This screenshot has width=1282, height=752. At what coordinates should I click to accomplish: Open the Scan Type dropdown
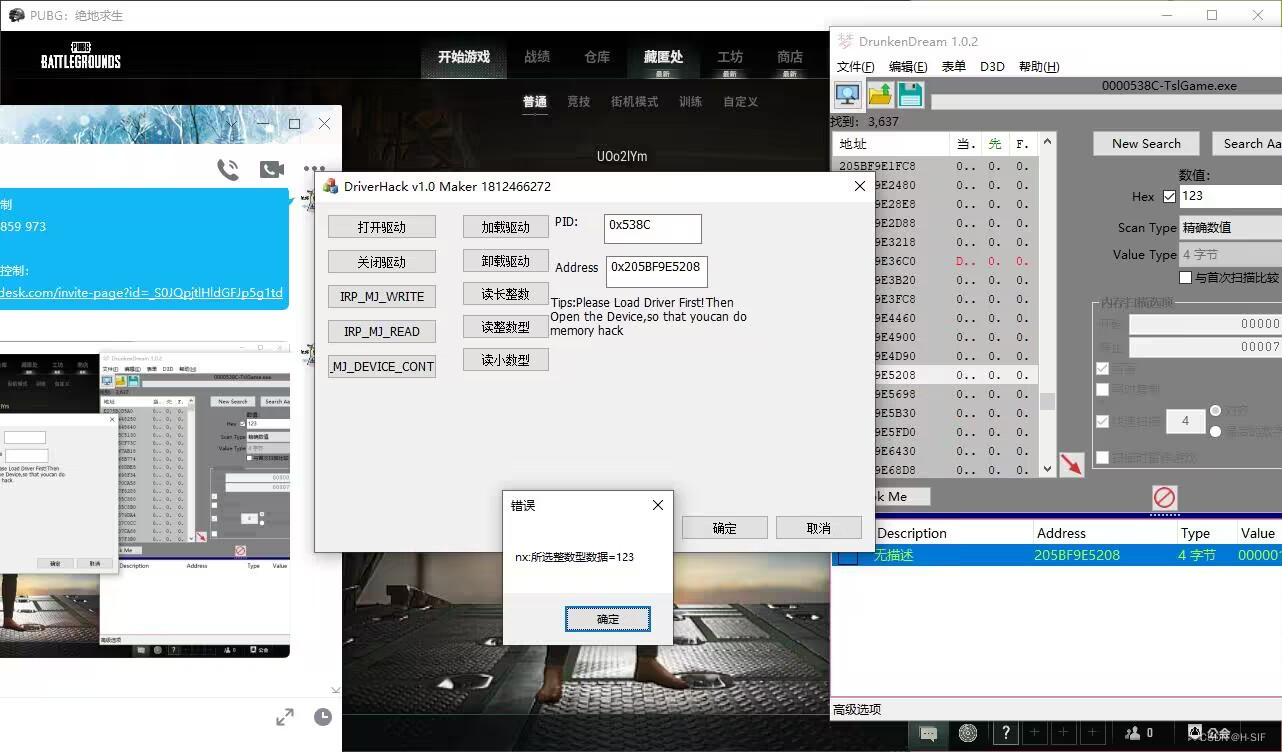coord(1230,227)
